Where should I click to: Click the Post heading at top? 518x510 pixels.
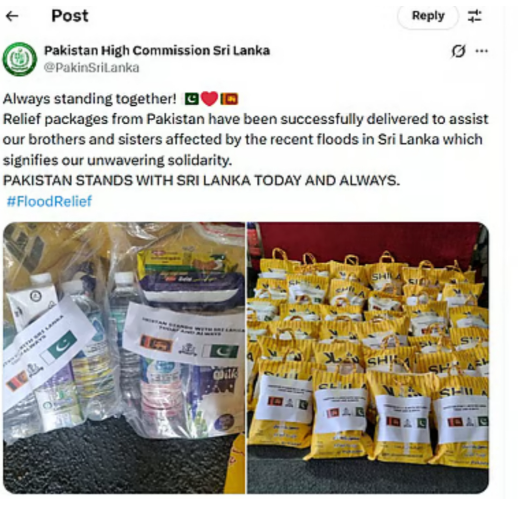(x=70, y=16)
